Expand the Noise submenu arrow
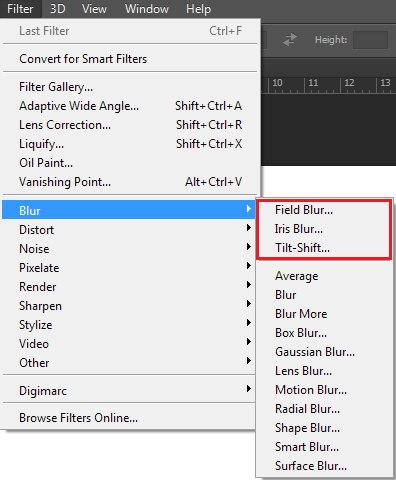Viewport: 396px width, 480px height. click(248, 247)
